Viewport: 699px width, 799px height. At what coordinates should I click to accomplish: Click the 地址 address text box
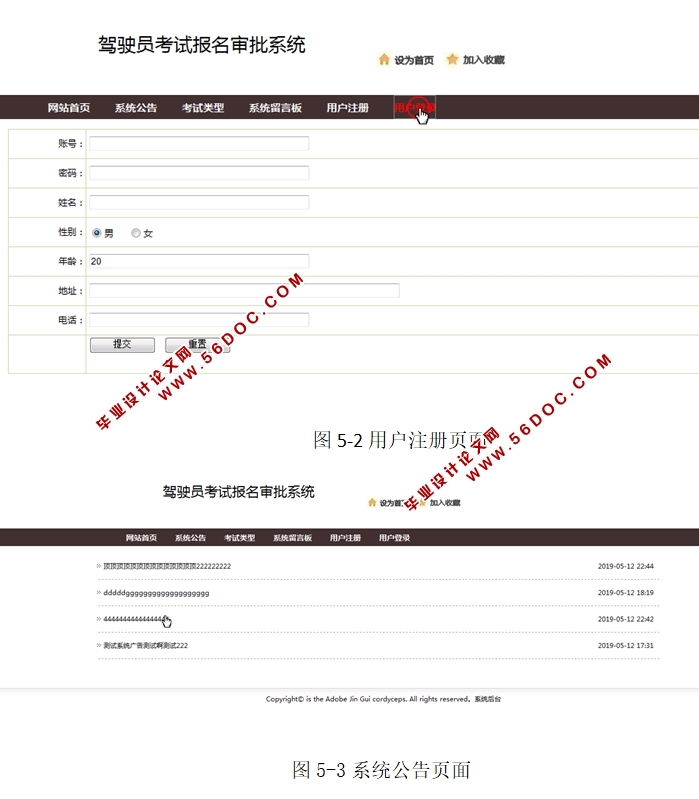(x=244, y=291)
